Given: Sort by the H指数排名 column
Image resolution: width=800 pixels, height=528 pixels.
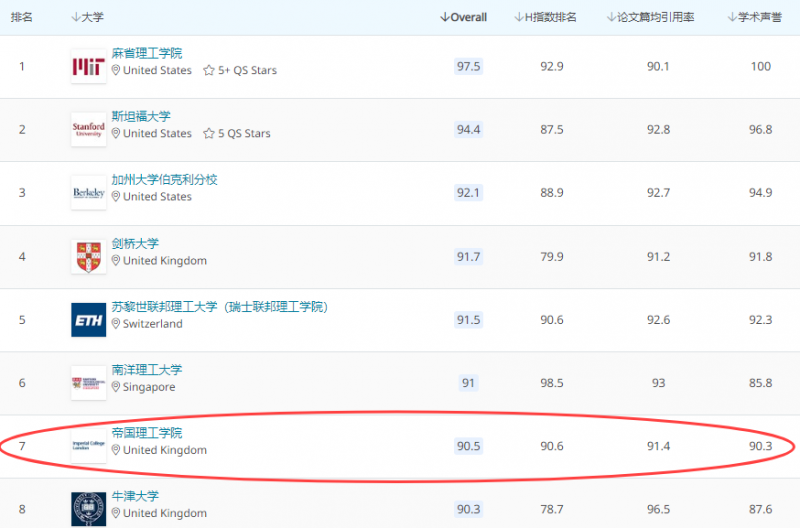Looking at the screenshot, I should [545, 17].
